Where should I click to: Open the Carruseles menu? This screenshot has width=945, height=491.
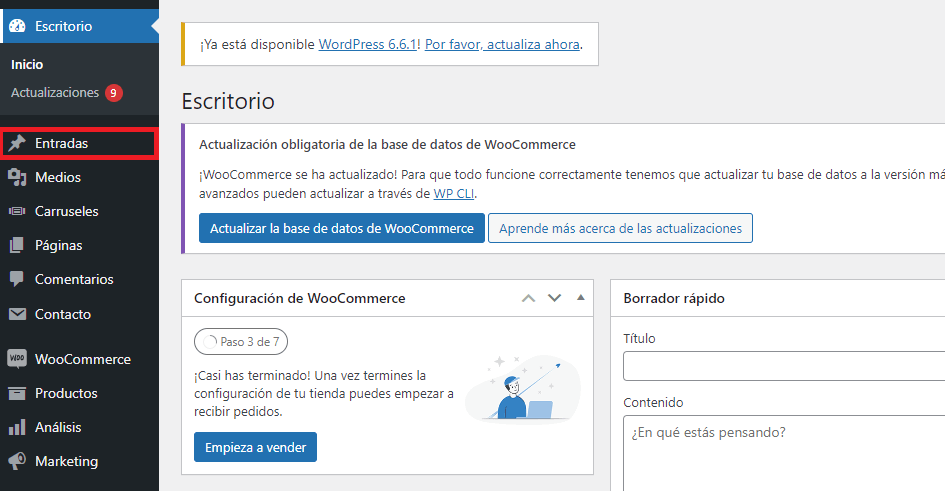click(x=80, y=211)
